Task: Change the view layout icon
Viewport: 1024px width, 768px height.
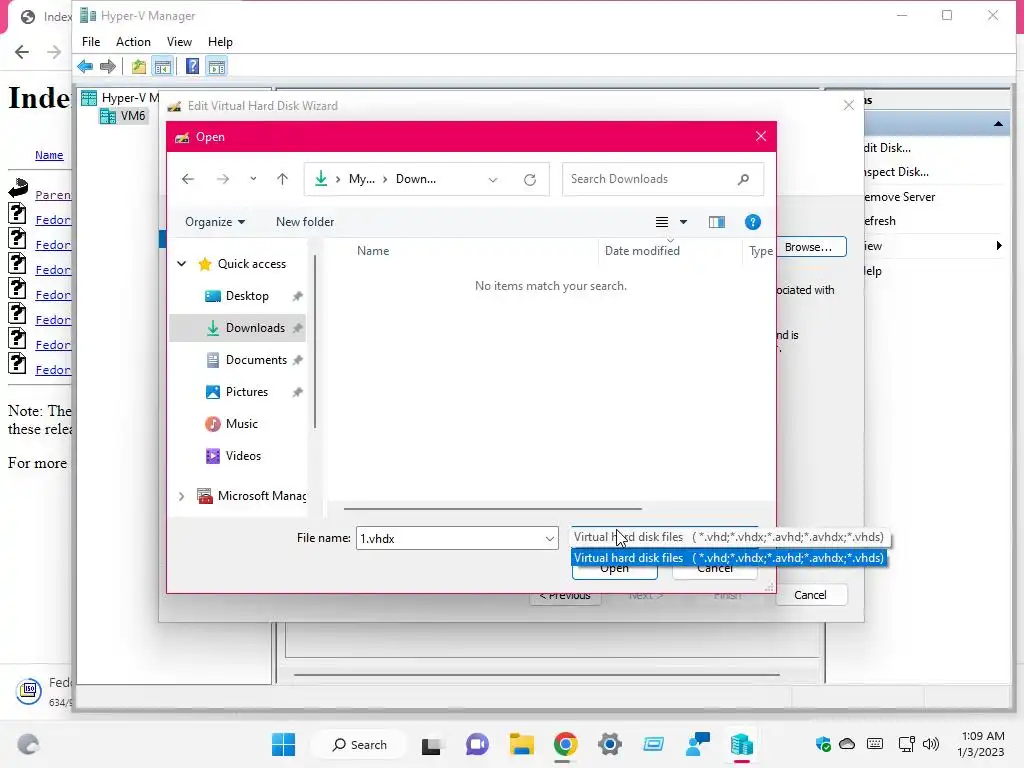Action: [662, 222]
